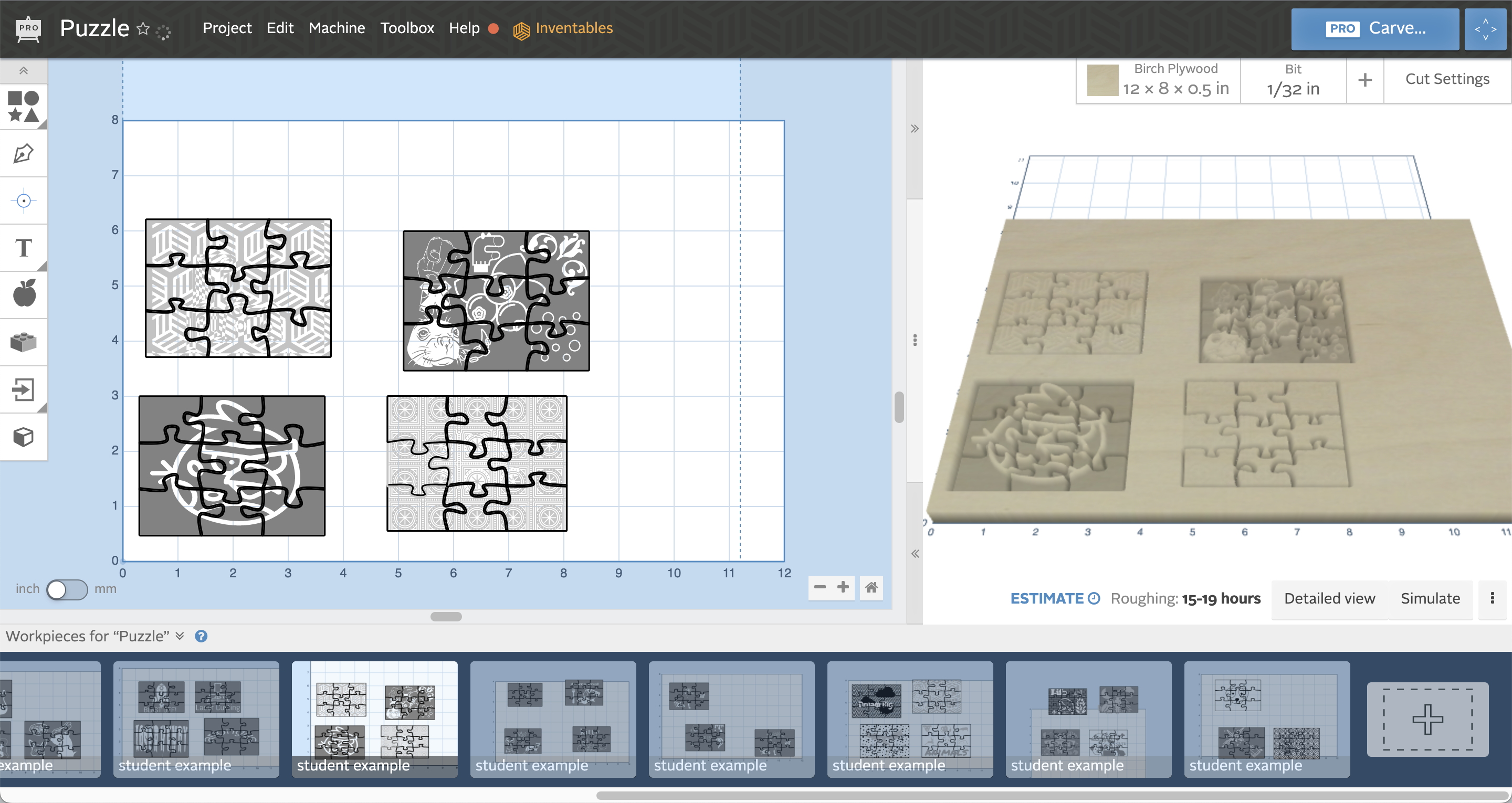Open the Toolbox menu
1512x803 pixels.
coord(407,27)
